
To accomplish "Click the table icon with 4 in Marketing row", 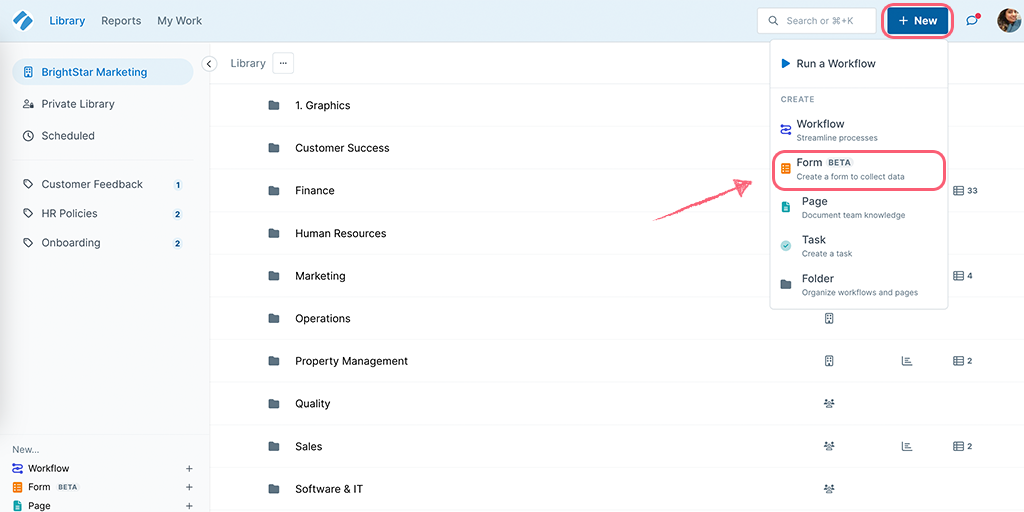I will 963,276.
